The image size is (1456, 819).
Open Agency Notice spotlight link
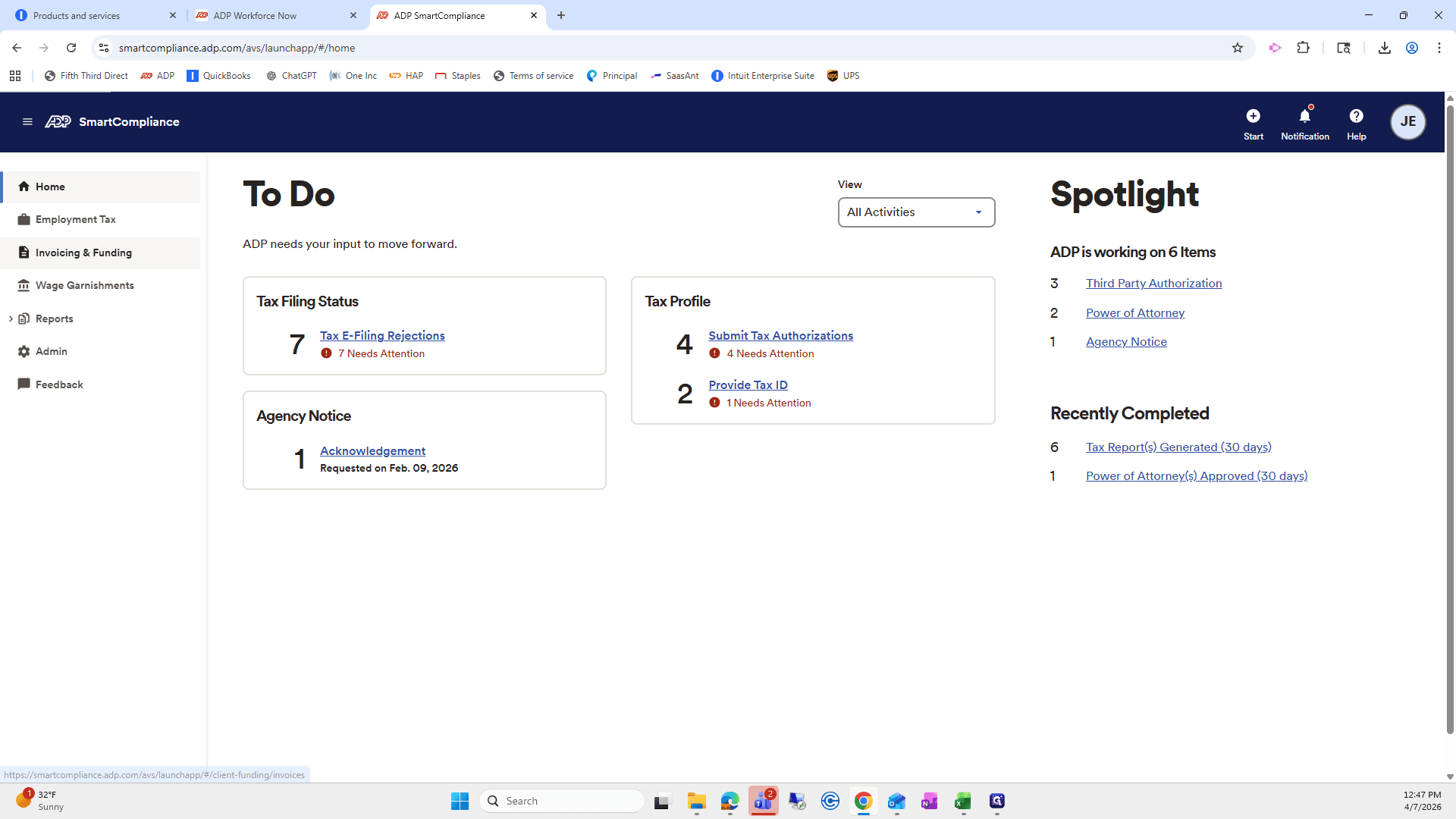[x=1126, y=341]
